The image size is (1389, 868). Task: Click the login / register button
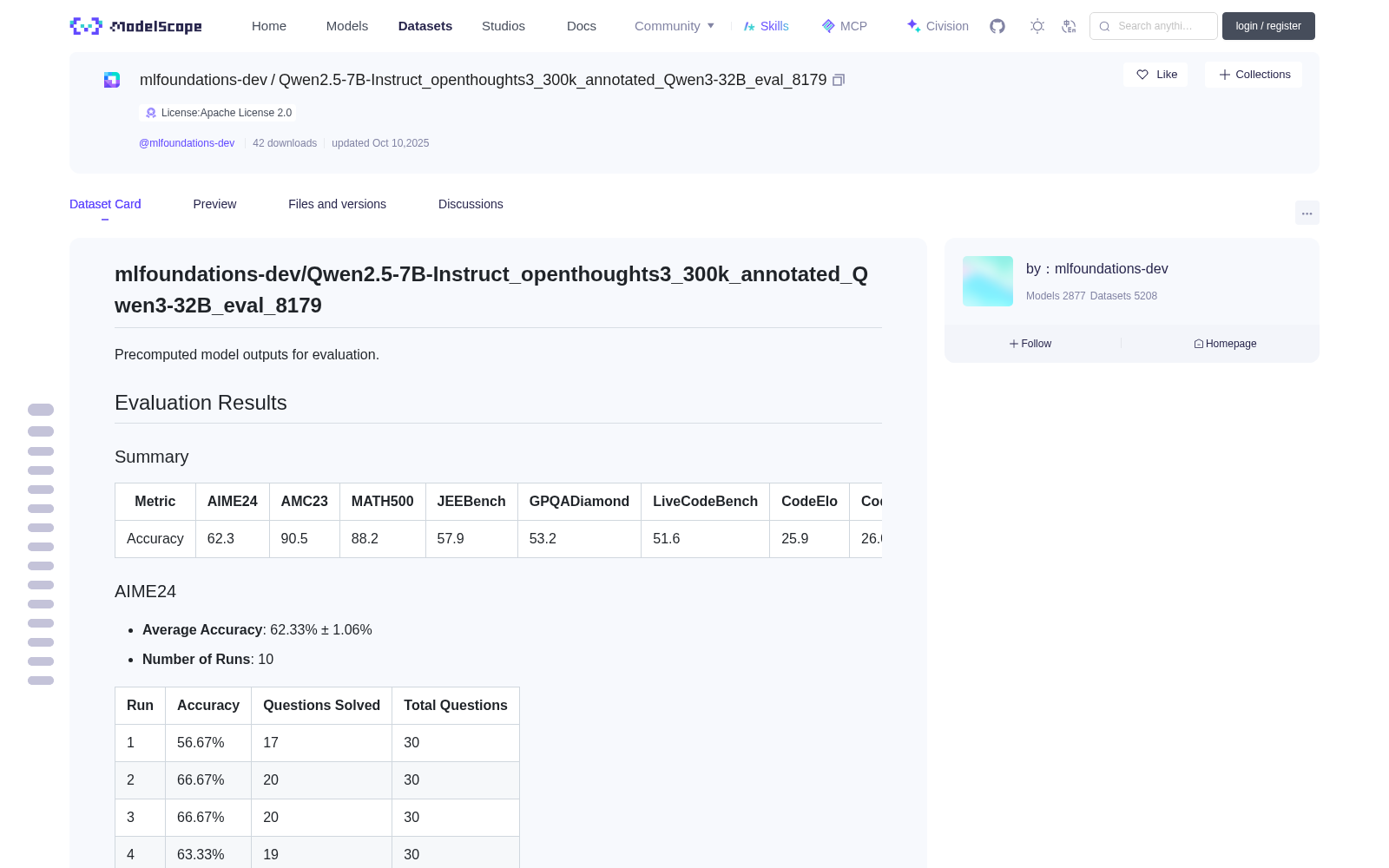click(x=1268, y=26)
